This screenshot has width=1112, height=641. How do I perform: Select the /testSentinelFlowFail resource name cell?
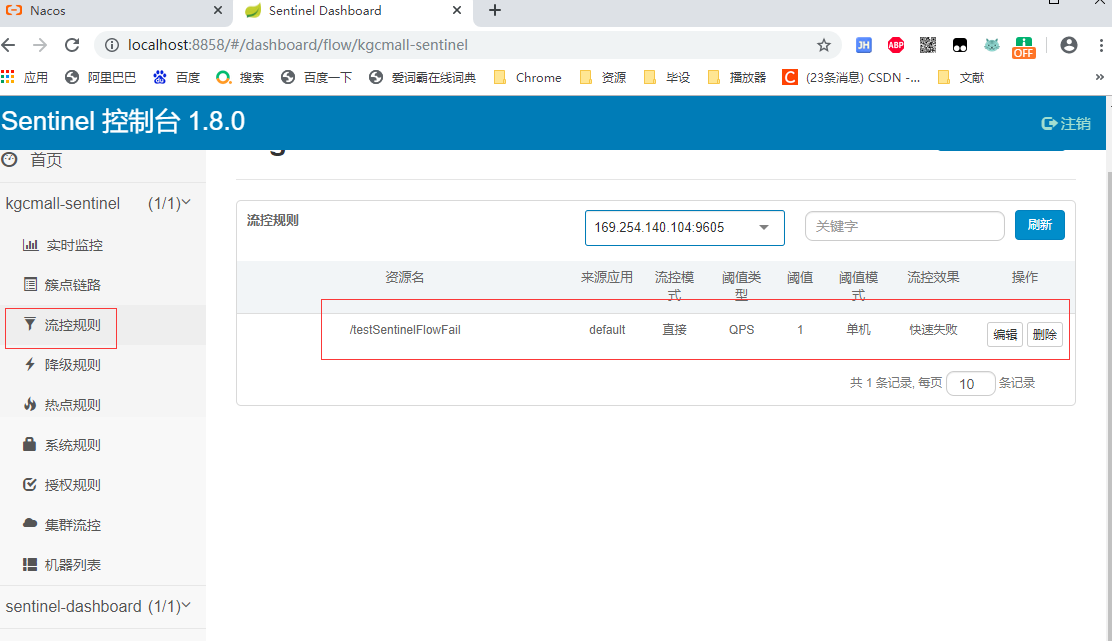tap(405, 330)
